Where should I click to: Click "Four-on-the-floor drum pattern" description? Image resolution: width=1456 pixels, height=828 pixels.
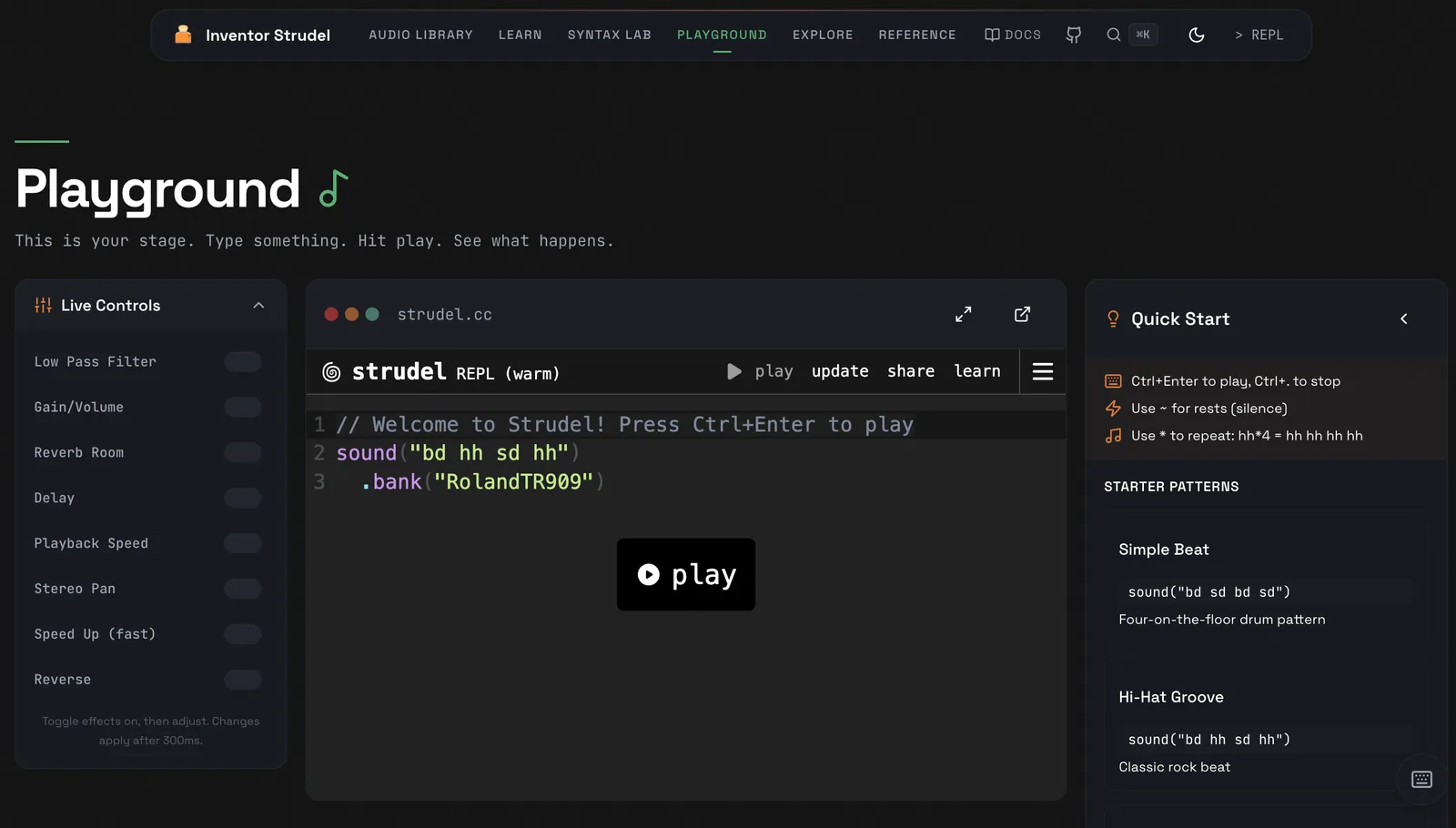(1222, 620)
